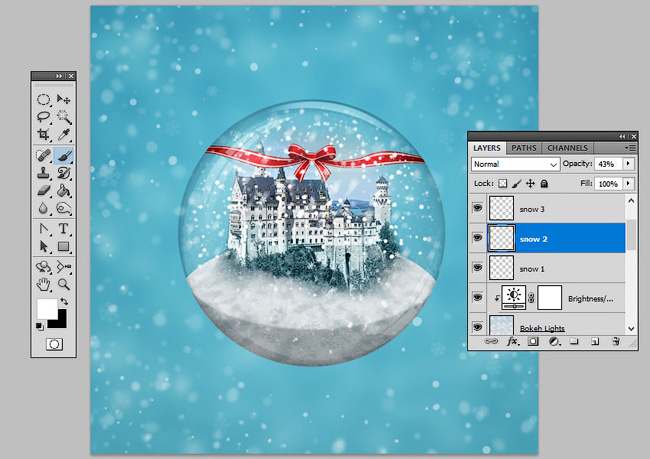Switch to the LAYERS tab

pyautogui.click(x=487, y=148)
